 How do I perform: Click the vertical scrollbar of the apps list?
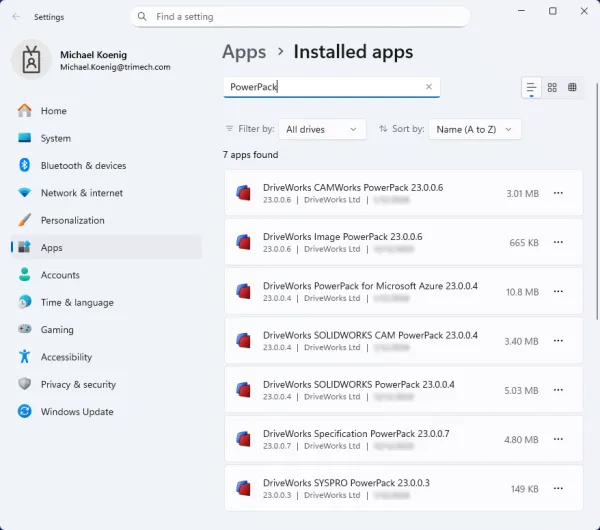point(597,201)
